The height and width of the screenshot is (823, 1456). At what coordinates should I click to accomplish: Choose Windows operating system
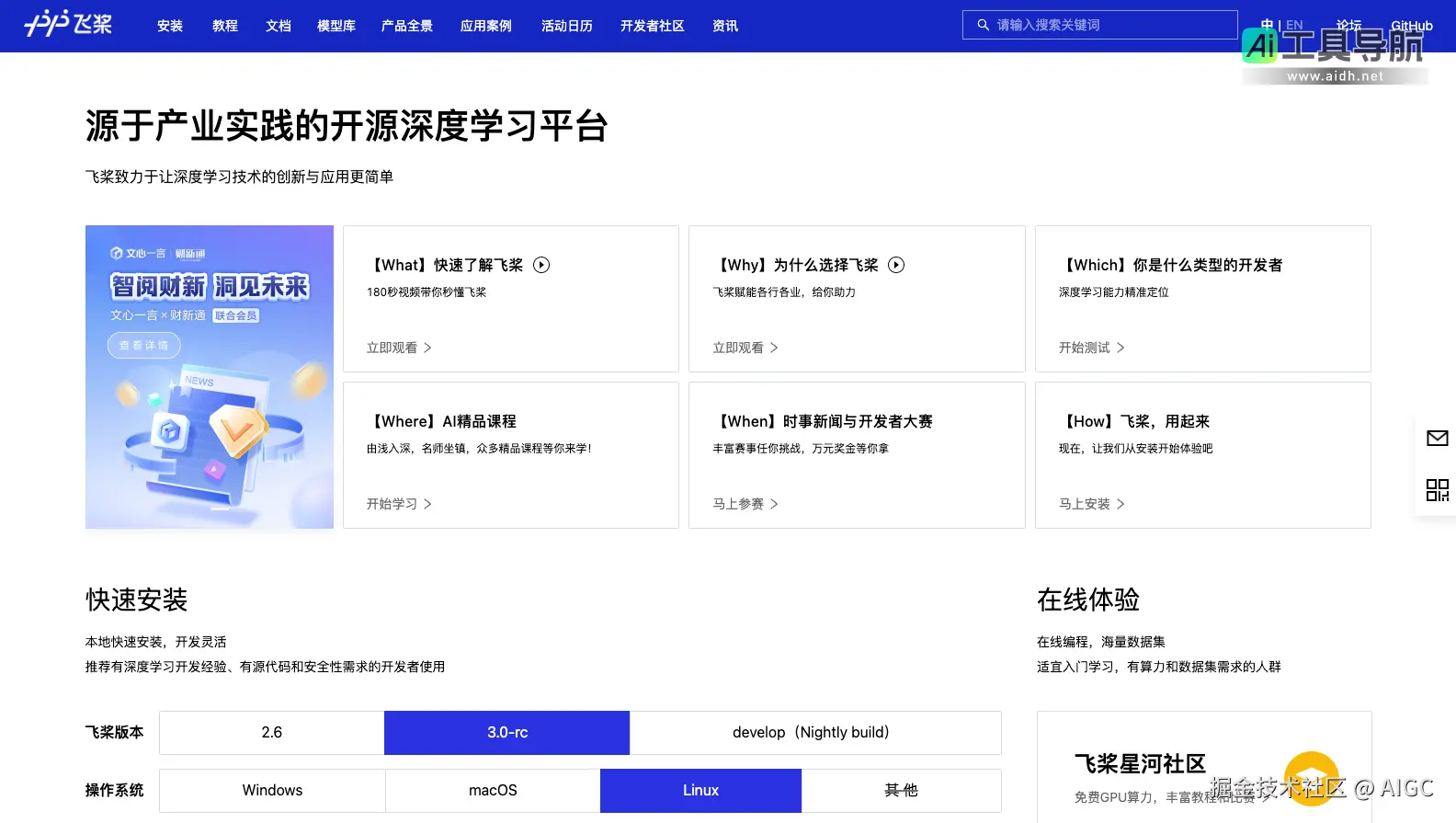coord(272,791)
